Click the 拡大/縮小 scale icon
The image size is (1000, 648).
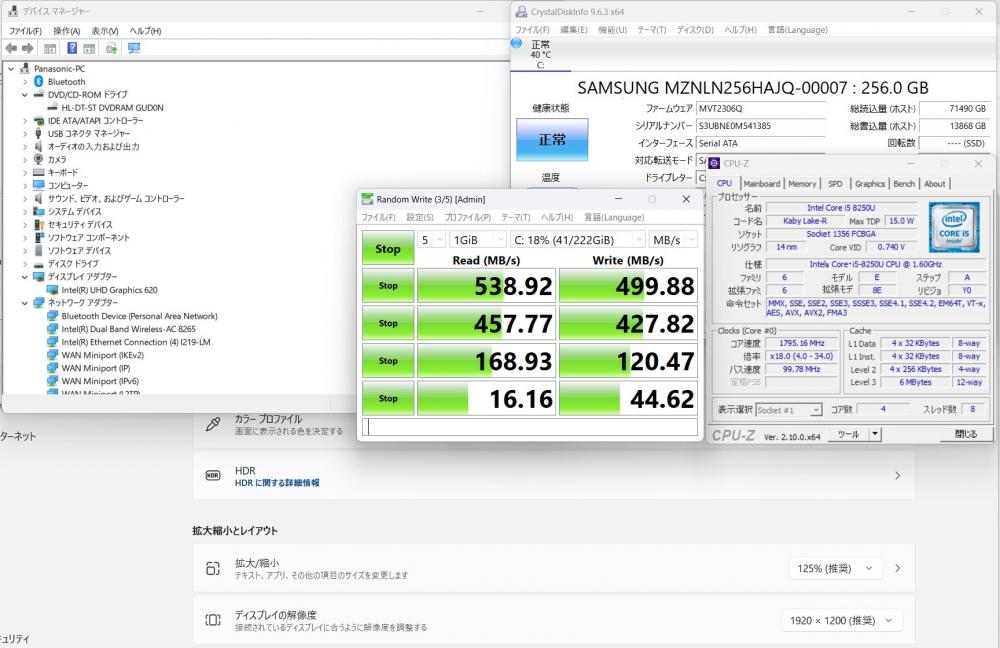tap(213, 568)
